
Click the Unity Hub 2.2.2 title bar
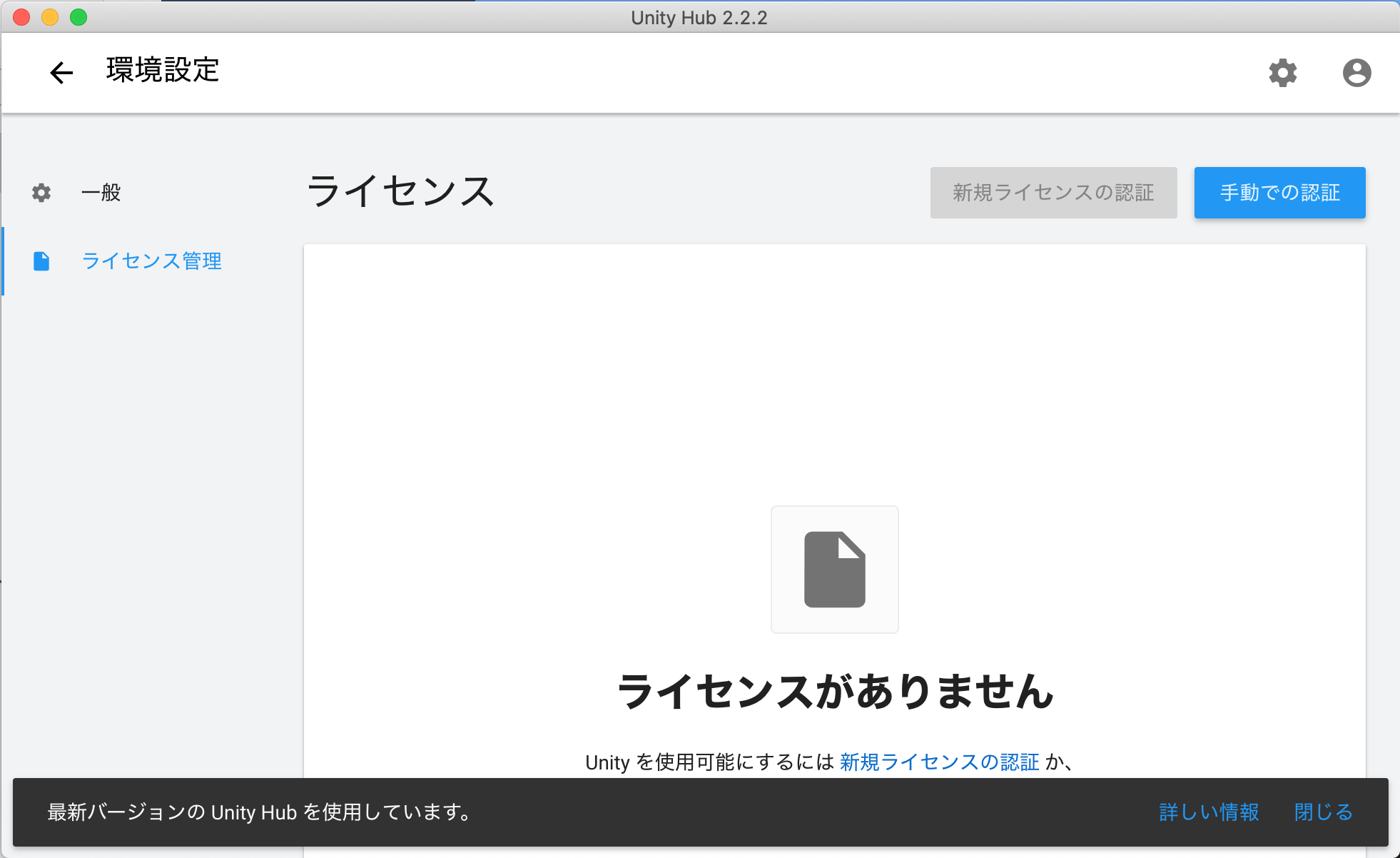tap(699, 17)
